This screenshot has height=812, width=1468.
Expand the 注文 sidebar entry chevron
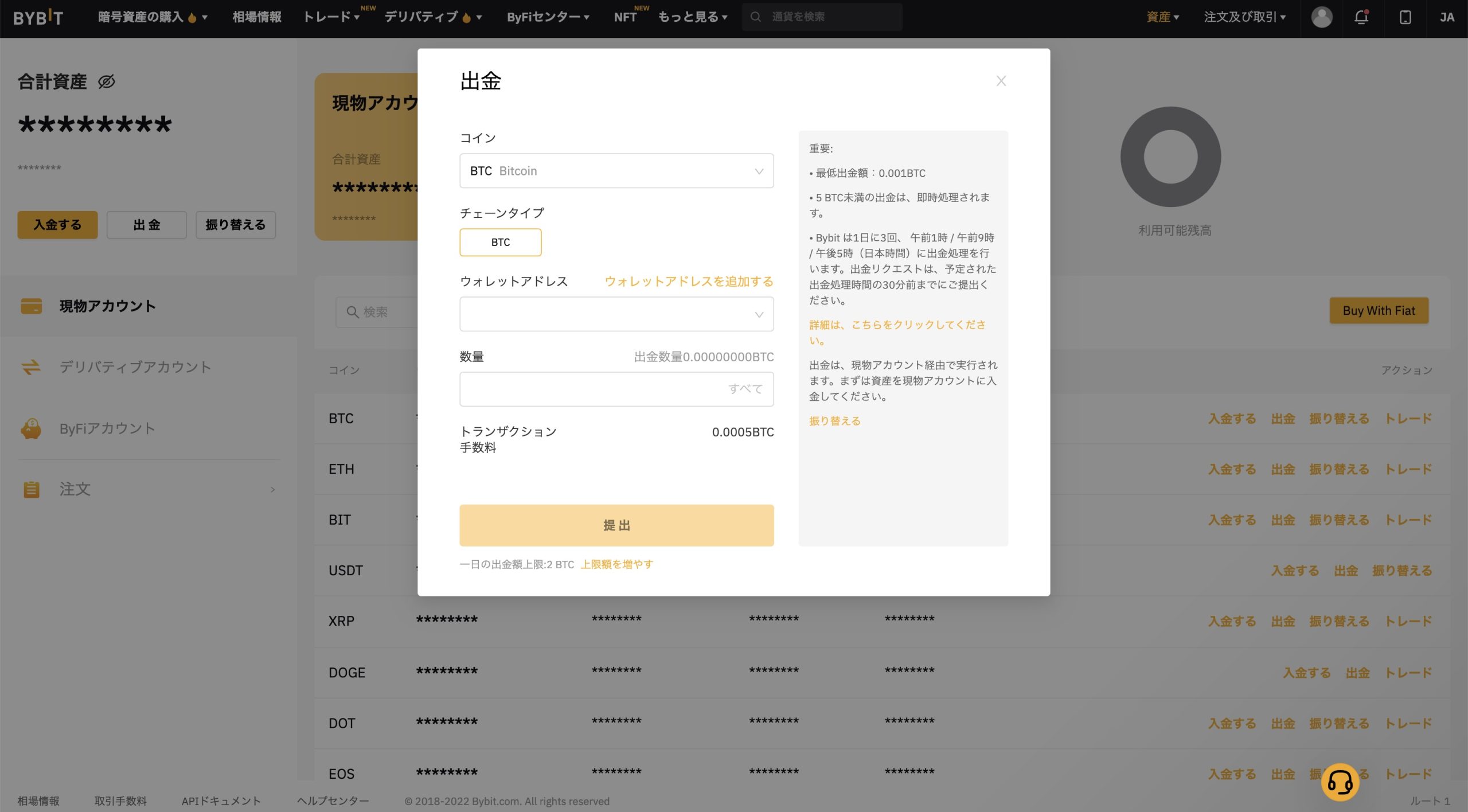pos(273,489)
